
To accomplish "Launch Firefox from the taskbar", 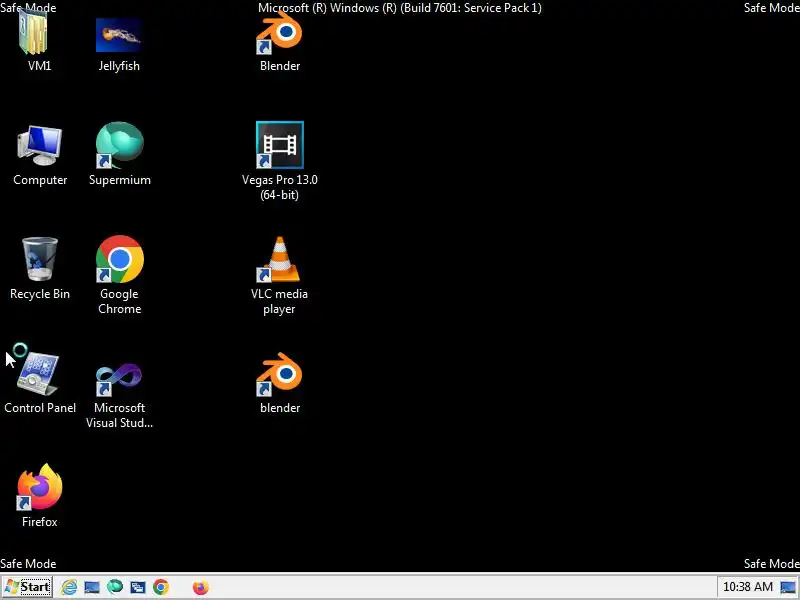I will tap(201, 587).
